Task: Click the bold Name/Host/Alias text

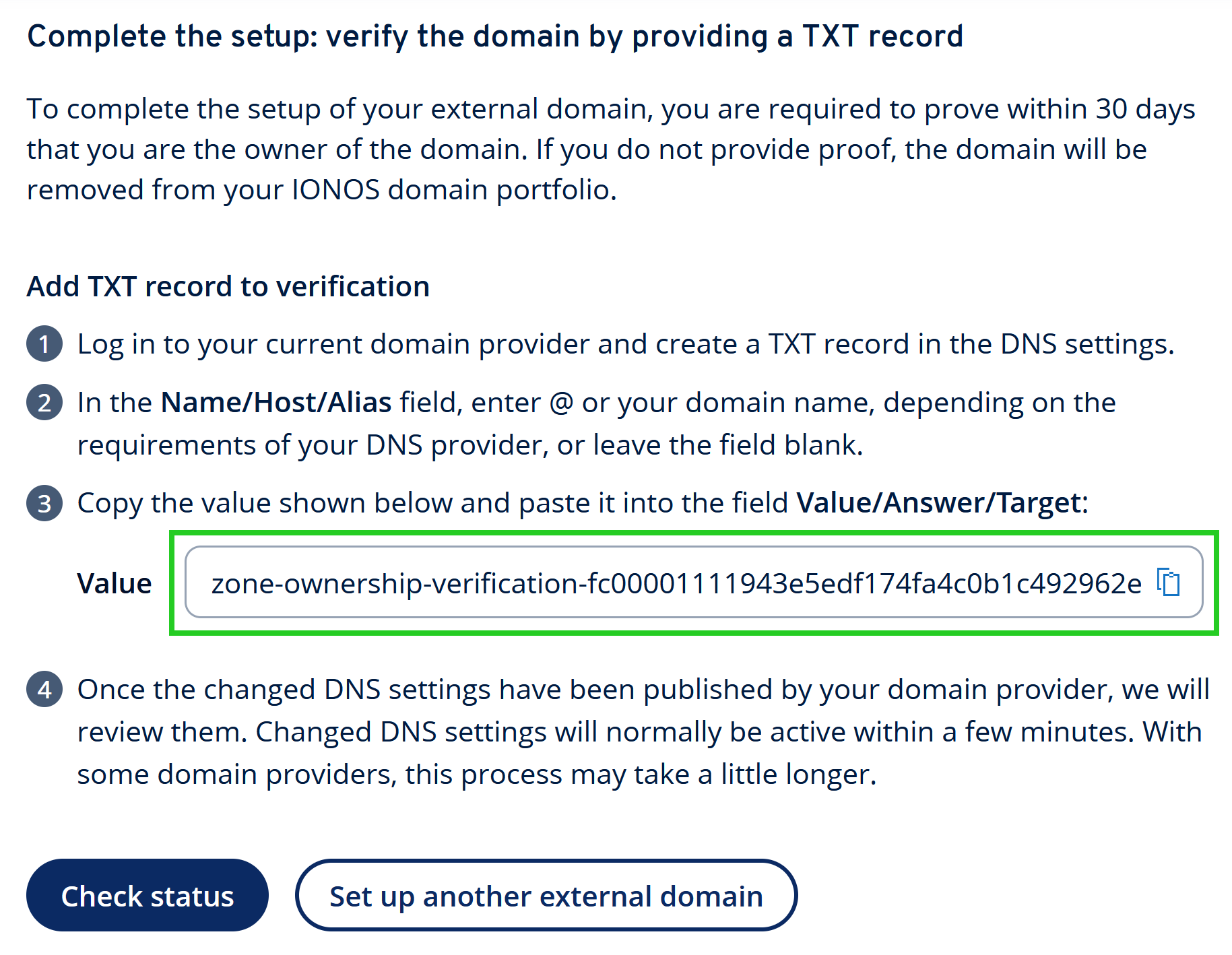Action: [x=276, y=403]
